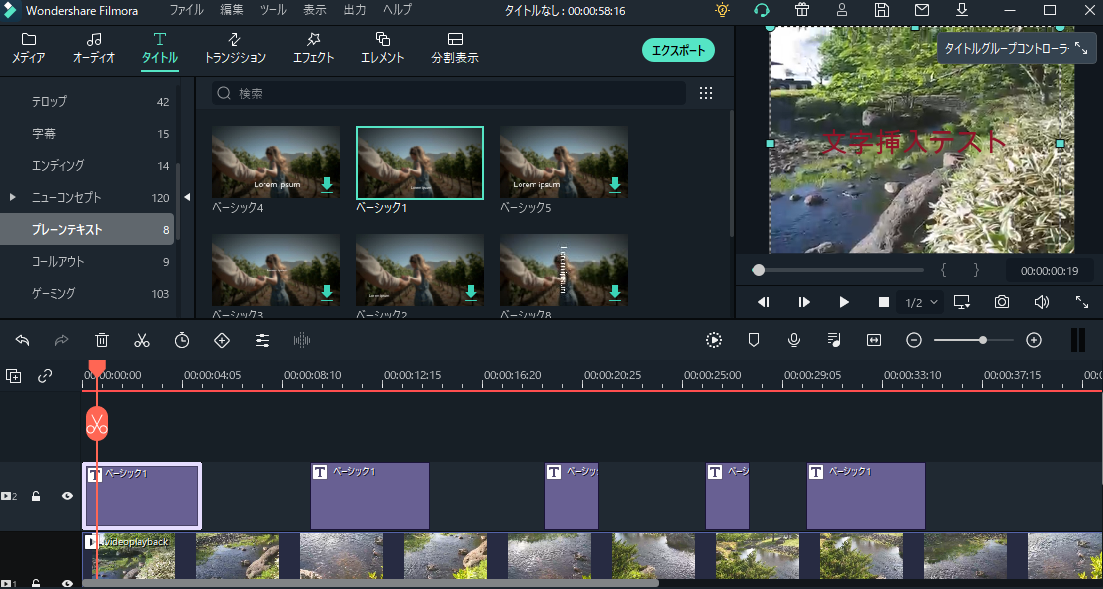The image size is (1103, 589).
Task: Open the エレメント elements tab
Action: 383,48
